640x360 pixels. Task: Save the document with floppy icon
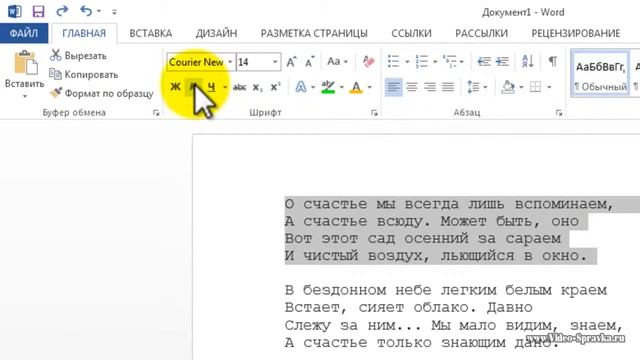click(38, 11)
